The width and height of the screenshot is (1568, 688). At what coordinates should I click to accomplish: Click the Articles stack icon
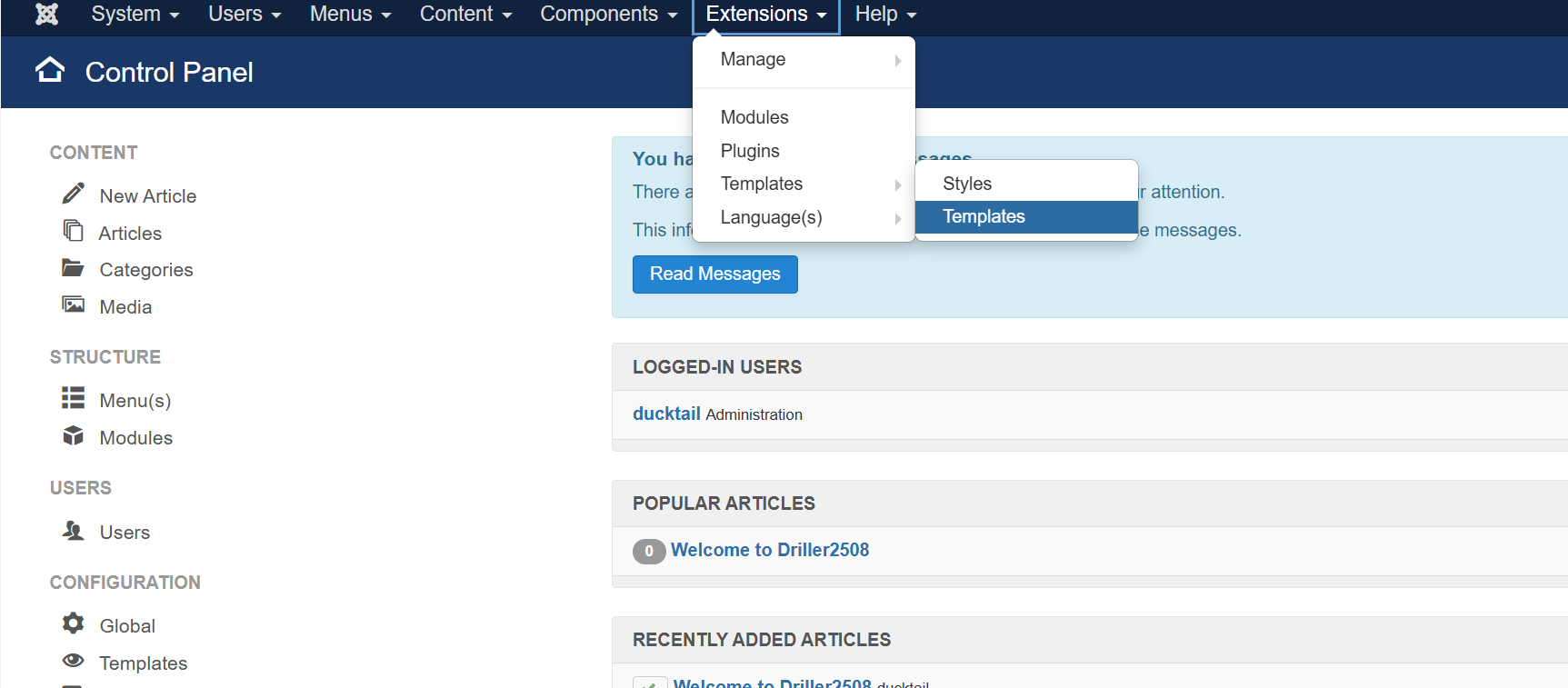[x=73, y=231]
